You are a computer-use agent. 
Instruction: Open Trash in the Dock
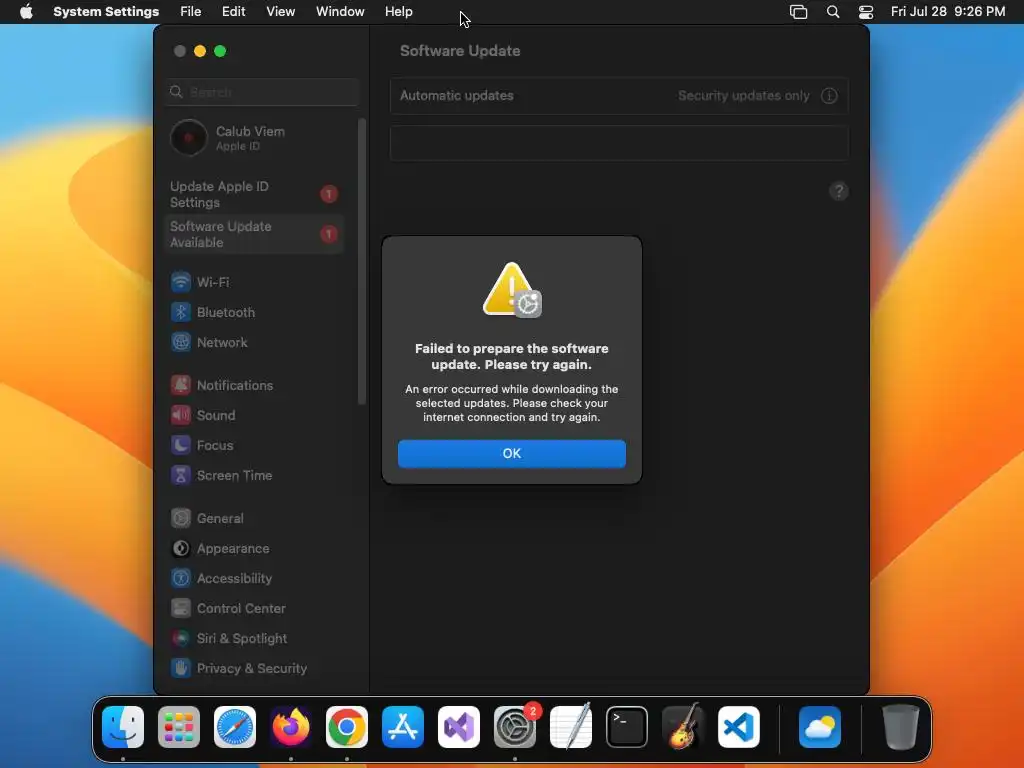pos(901,727)
